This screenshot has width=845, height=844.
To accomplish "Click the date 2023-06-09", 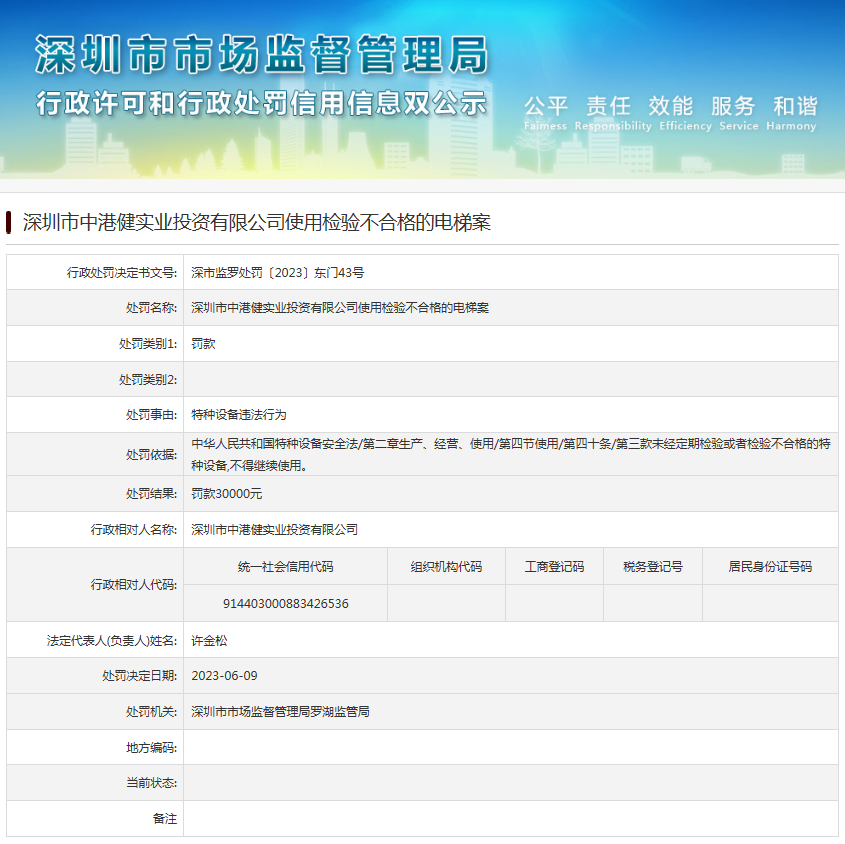I will point(224,676).
